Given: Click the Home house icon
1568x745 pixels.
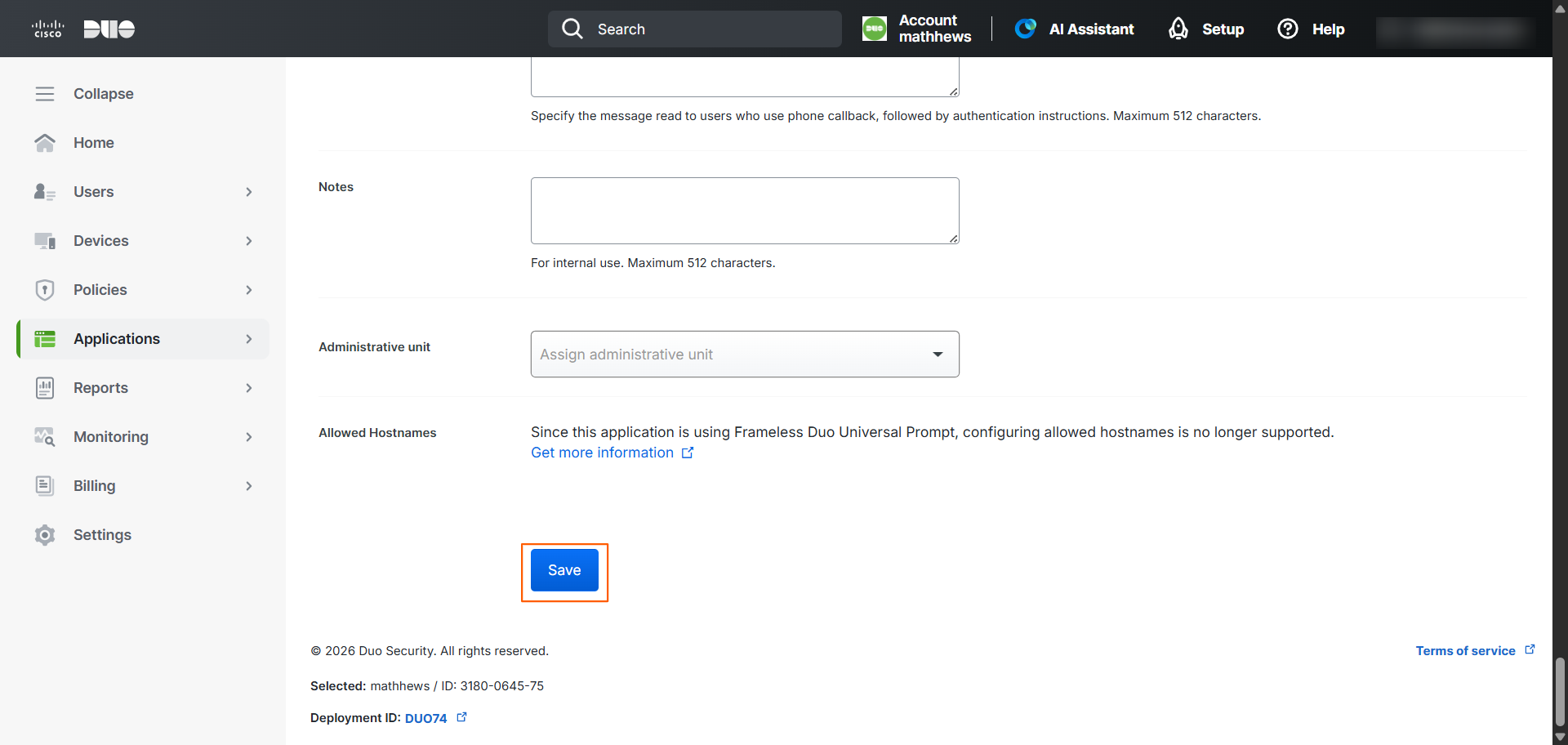Looking at the screenshot, I should 45,143.
